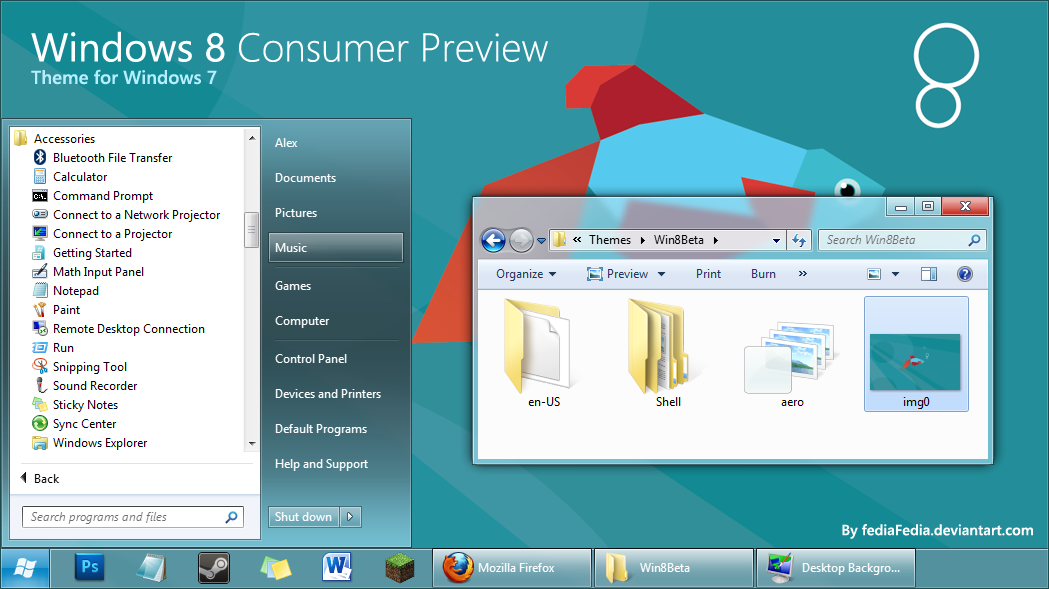Open Notepad from Accessories list
Viewport: 1049px width, 589px height.
66,290
